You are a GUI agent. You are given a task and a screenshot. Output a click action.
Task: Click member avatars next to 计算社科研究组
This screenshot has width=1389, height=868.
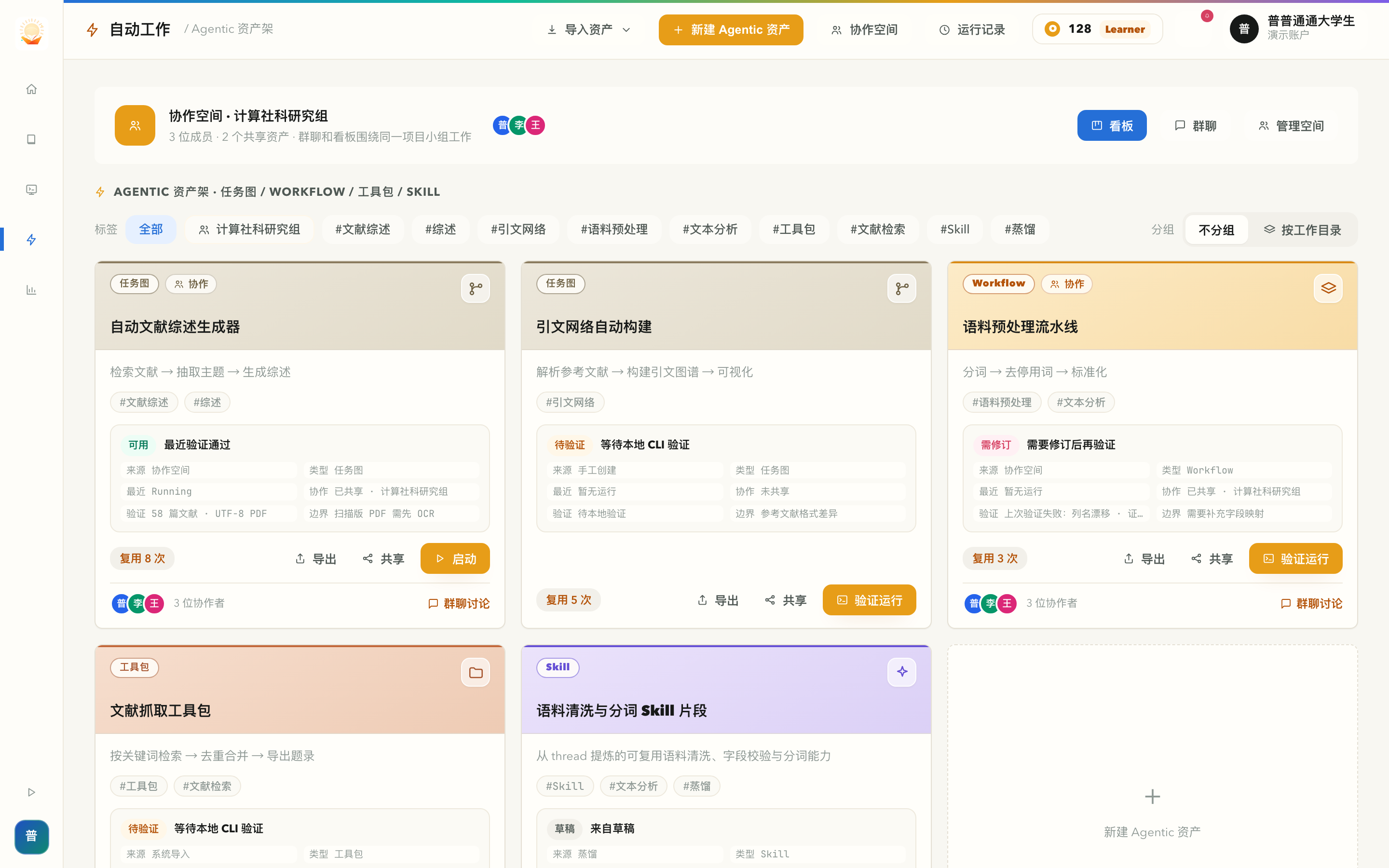(x=519, y=125)
